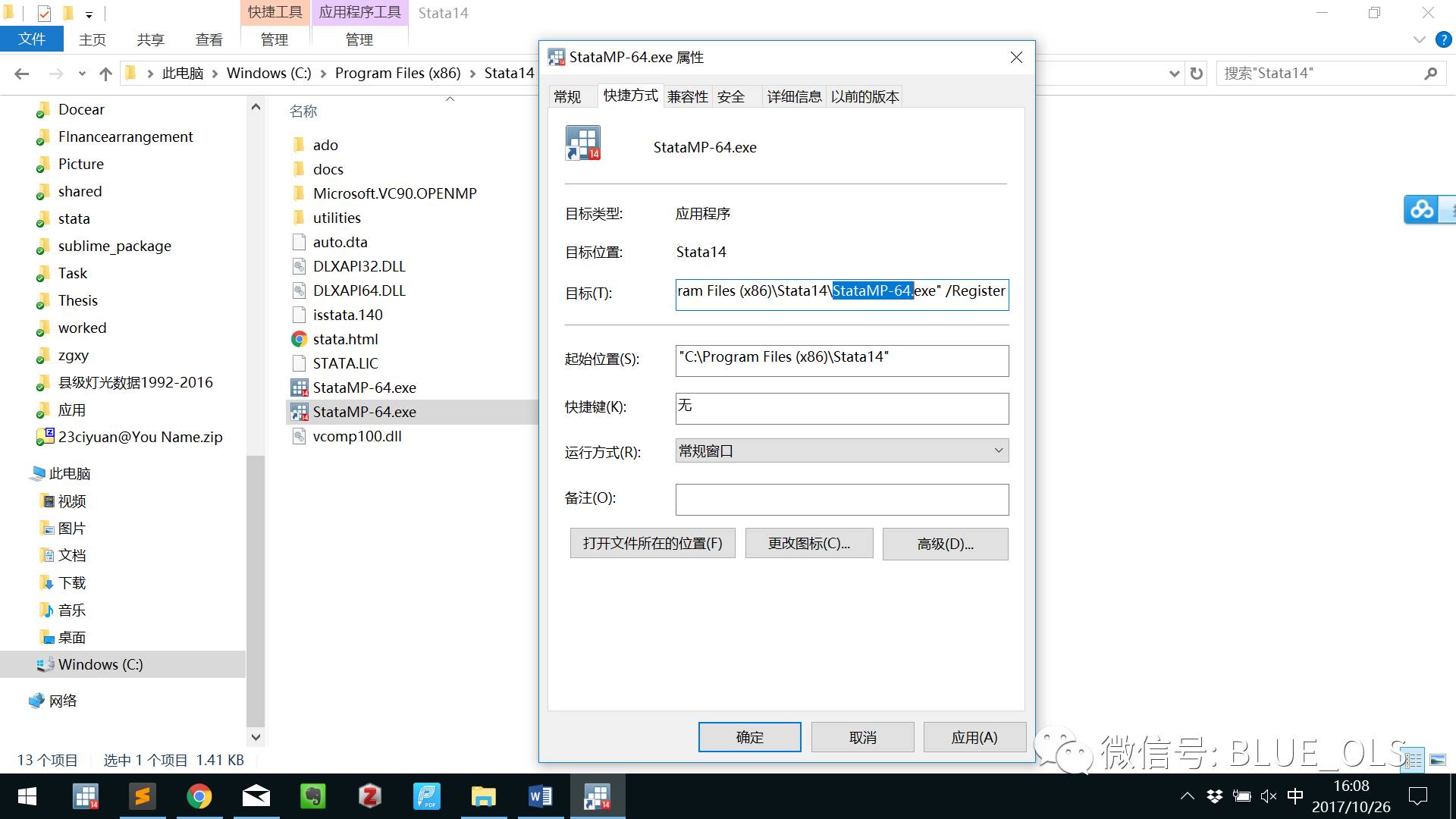
Task: Select the 23ciyuan zip file icon
Action: [42, 435]
